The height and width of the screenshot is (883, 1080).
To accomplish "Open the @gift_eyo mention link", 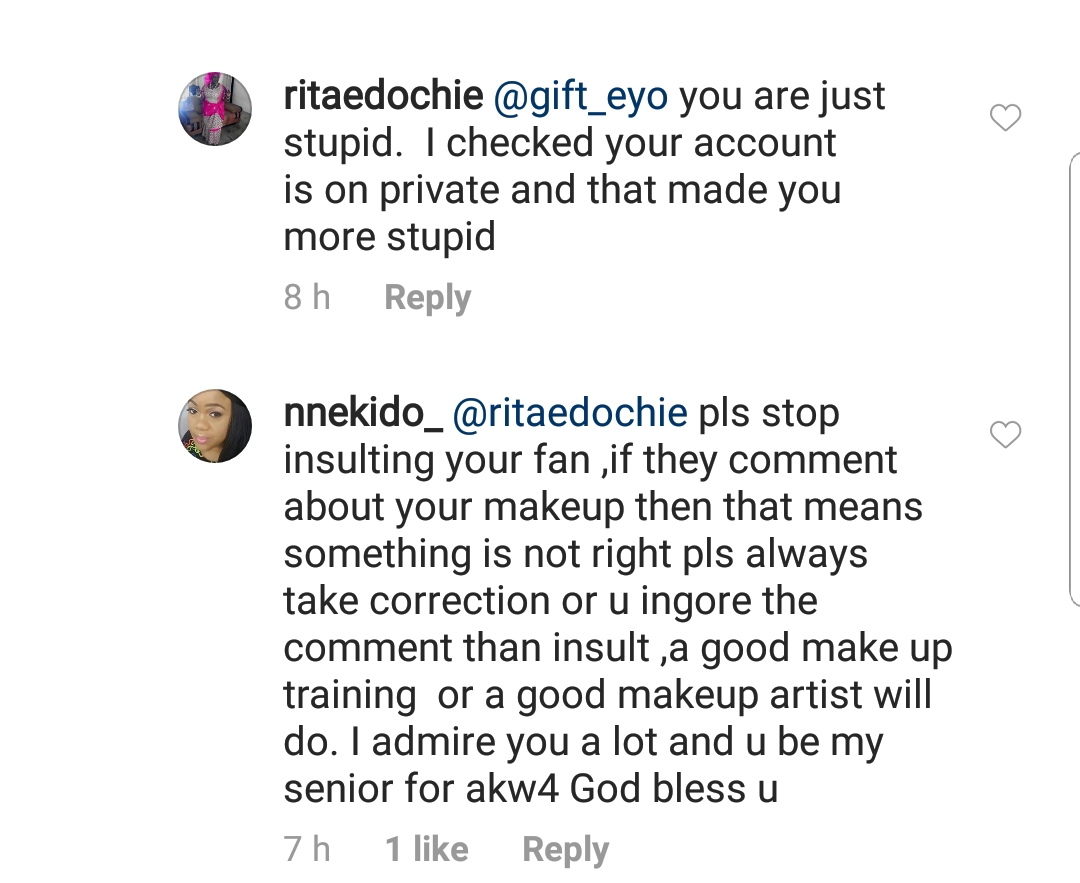I will 581,96.
